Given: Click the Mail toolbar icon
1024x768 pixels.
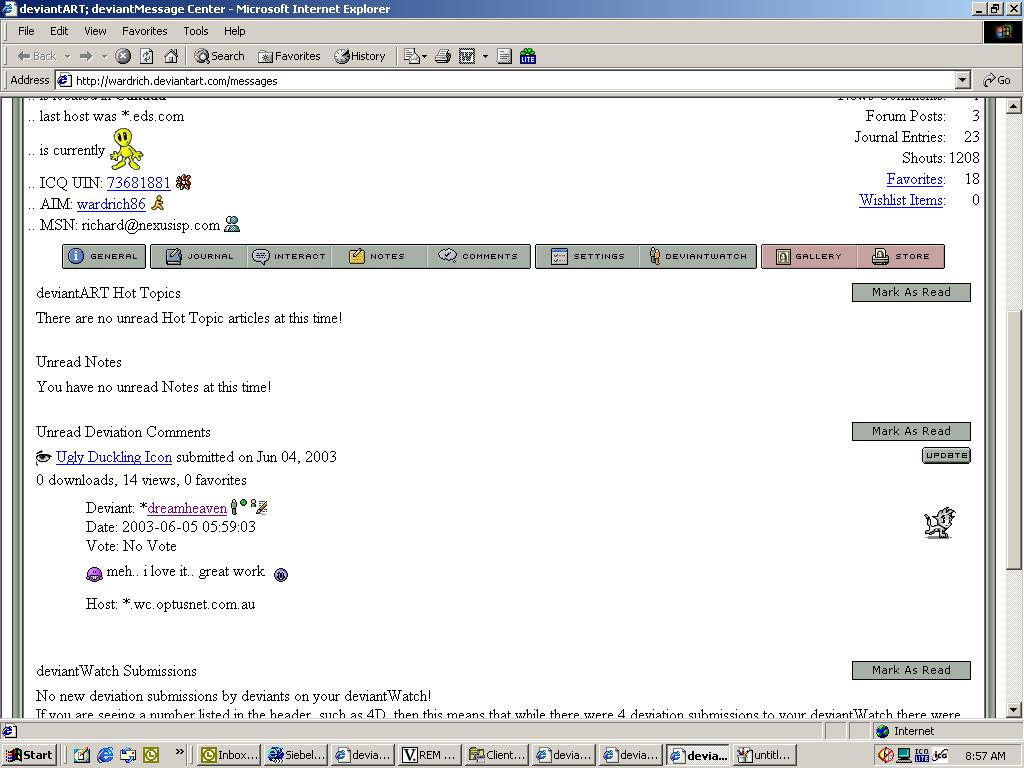Looking at the screenshot, I should tap(411, 56).
